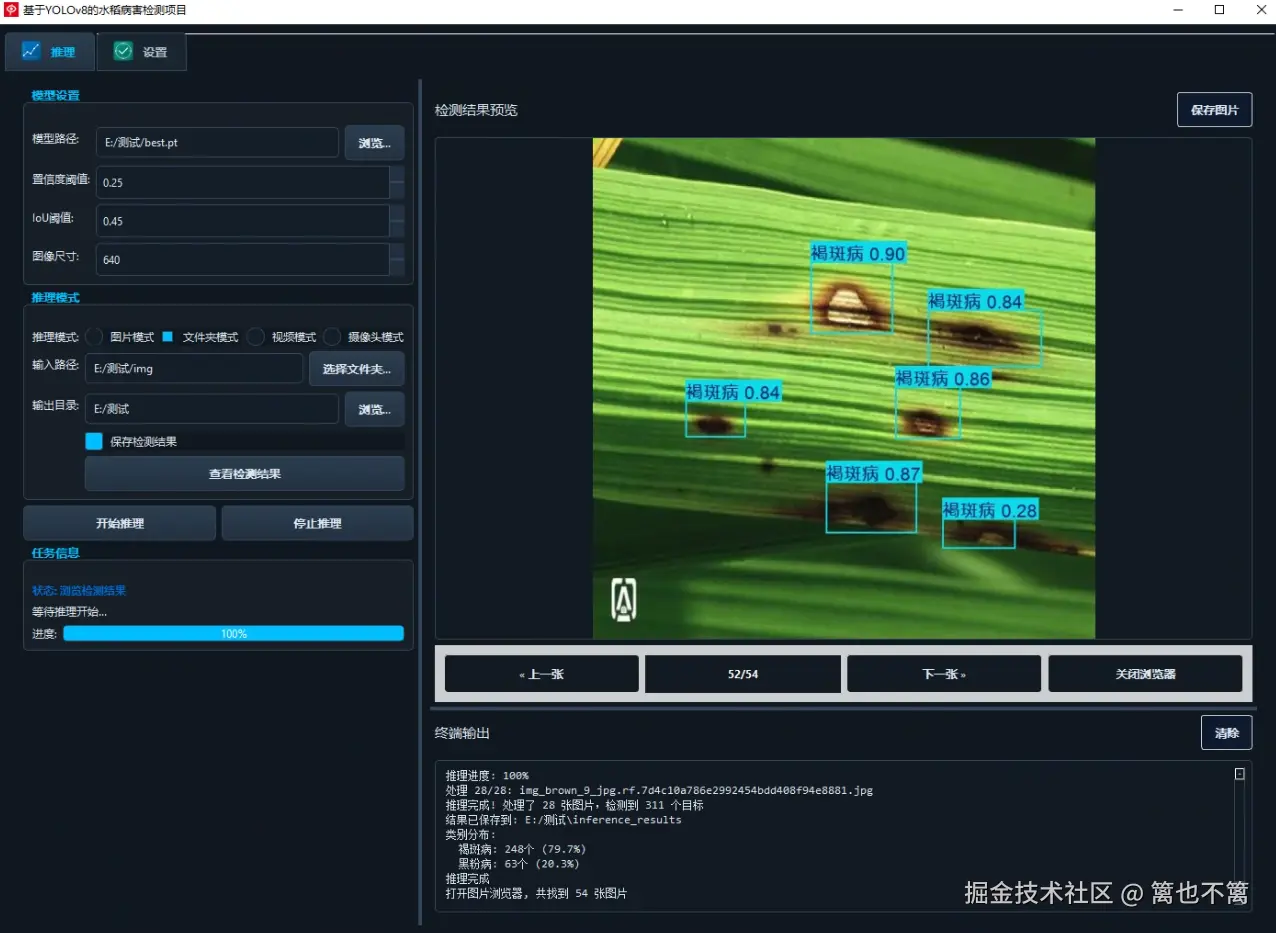The width and height of the screenshot is (1276, 933).
Task: Click the 等待推理开始... status message
Action: click(69, 612)
